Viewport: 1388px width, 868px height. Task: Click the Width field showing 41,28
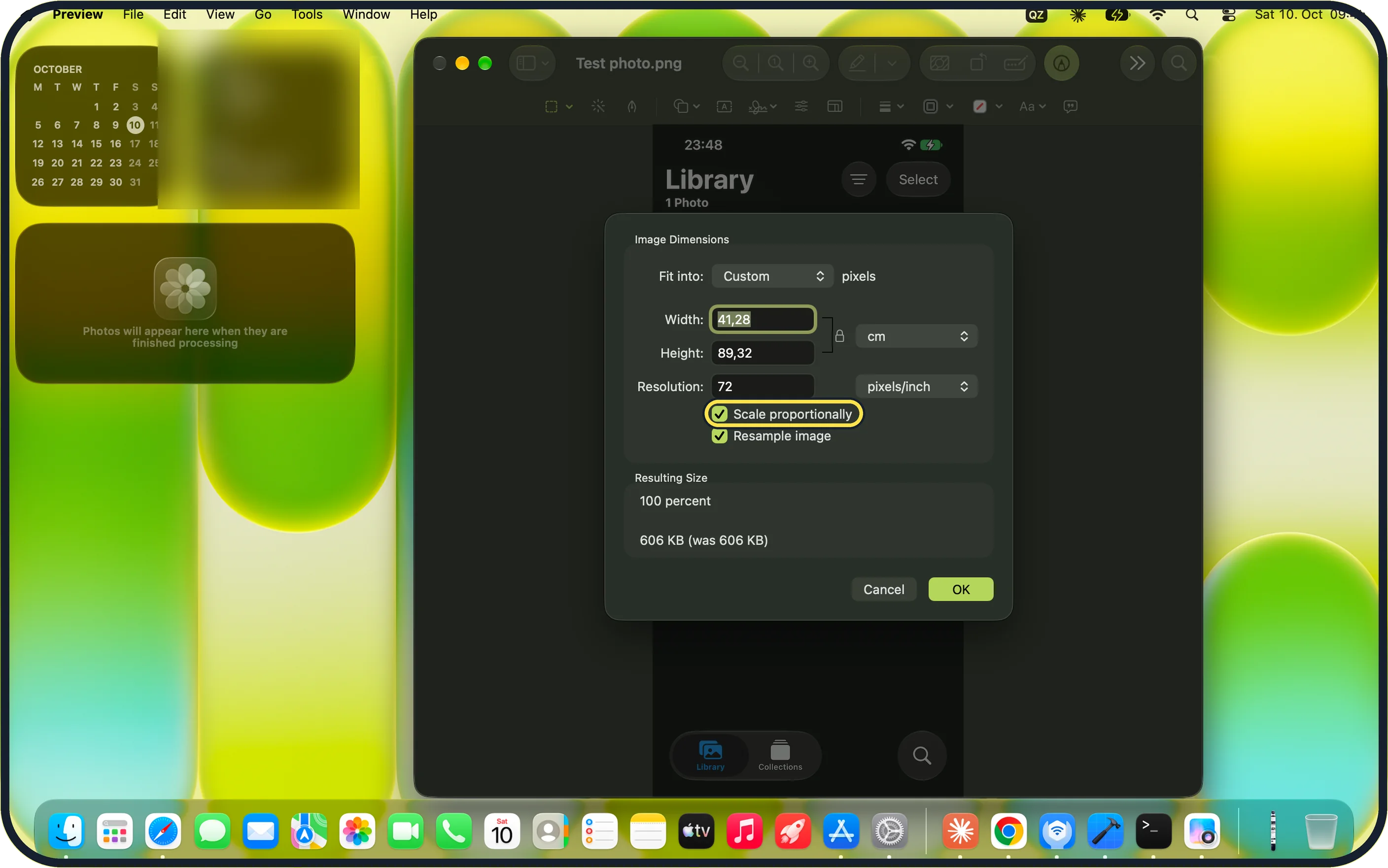pos(763,319)
